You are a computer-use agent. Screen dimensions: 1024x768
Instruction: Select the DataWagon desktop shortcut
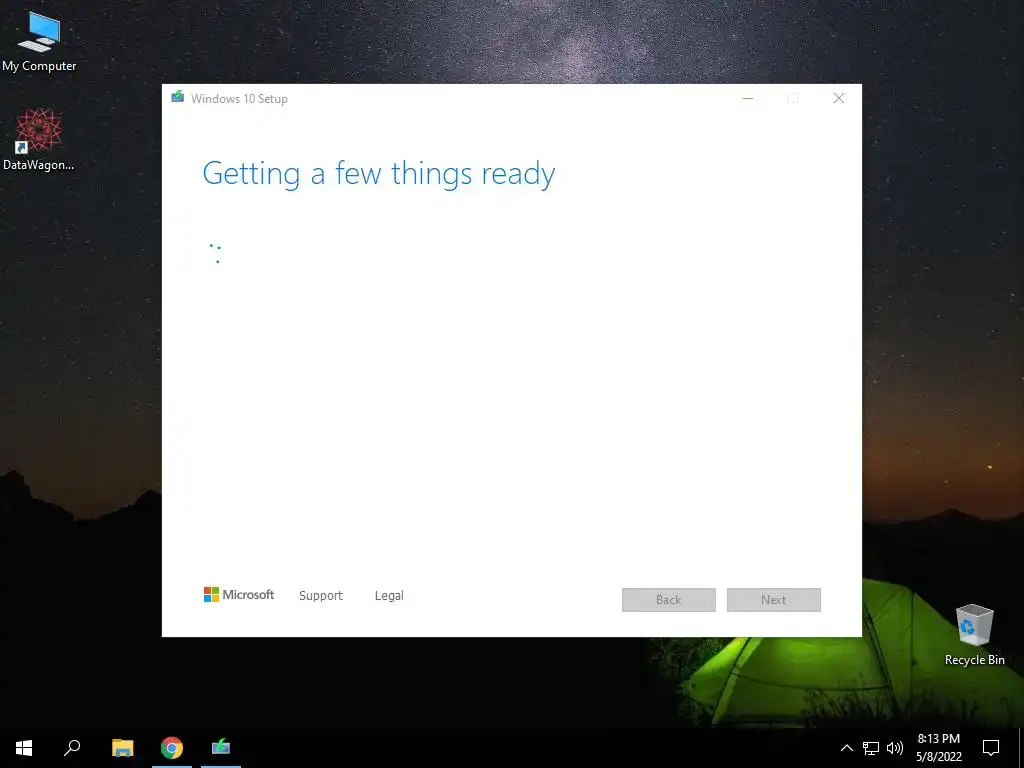click(39, 139)
